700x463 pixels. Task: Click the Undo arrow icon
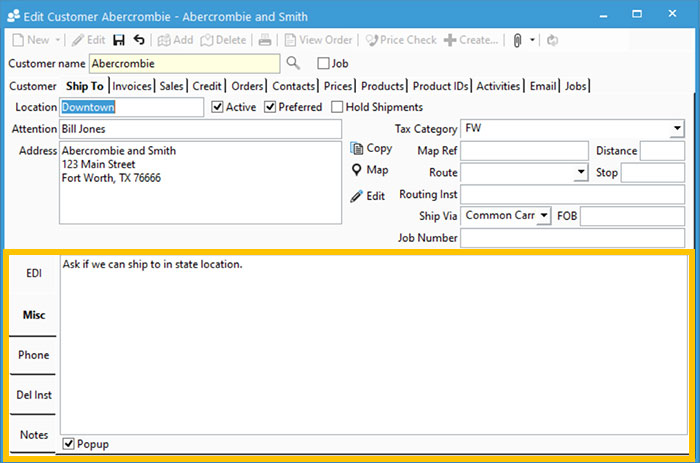[139, 40]
